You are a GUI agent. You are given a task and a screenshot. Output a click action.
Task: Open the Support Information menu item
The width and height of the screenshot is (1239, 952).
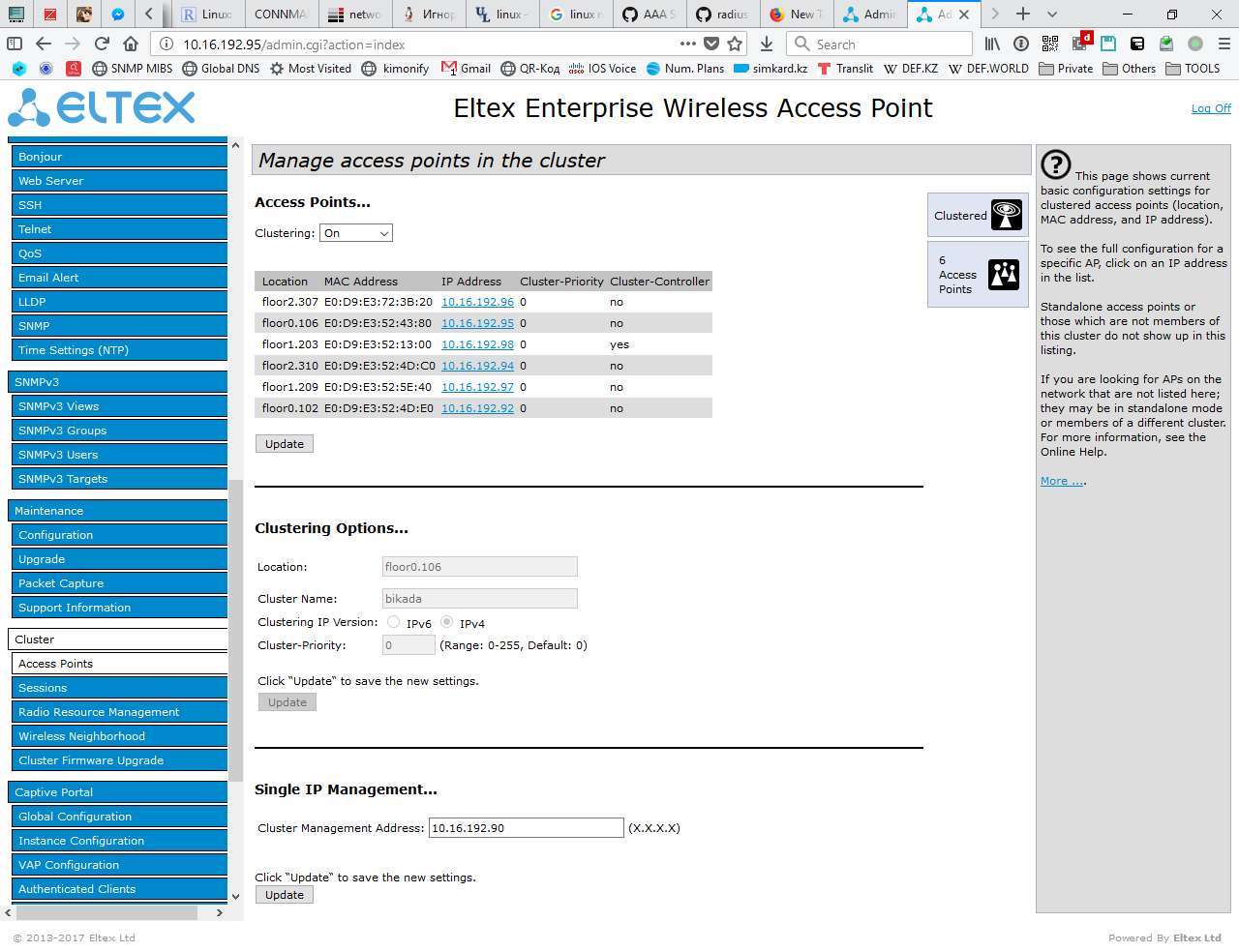coord(119,608)
